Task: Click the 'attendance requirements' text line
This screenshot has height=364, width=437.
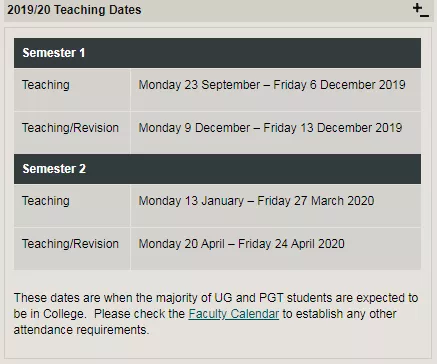Action: 81,330
